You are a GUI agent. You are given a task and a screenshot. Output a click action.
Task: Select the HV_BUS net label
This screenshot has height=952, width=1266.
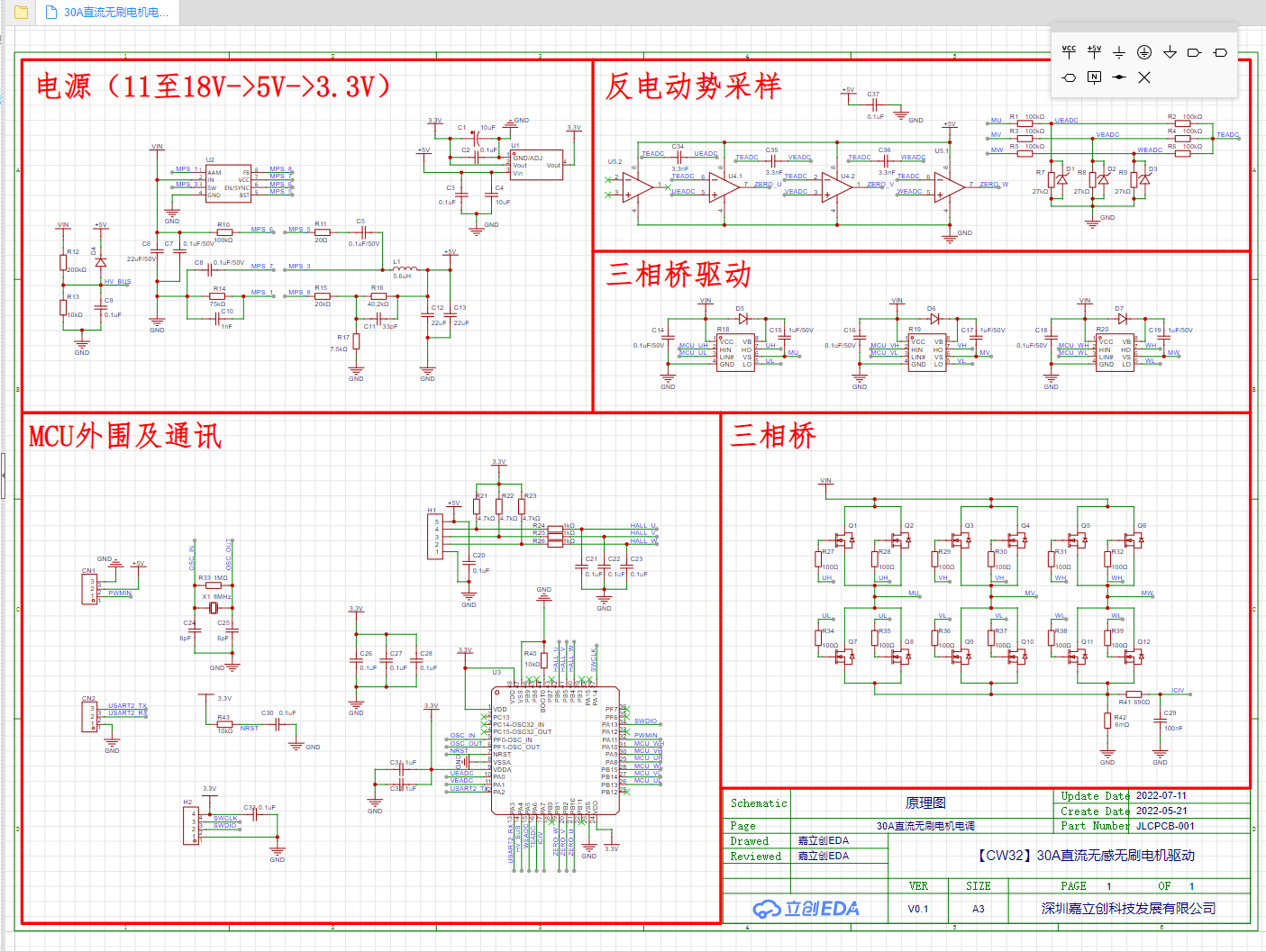tap(117, 281)
